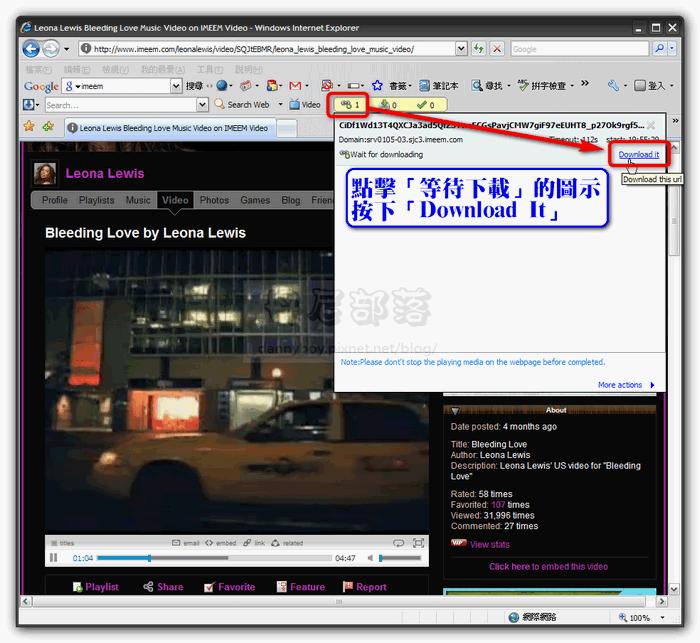The height and width of the screenshot is (643, 700).
Task: Click the Download it link
Action: coord(638,154)
